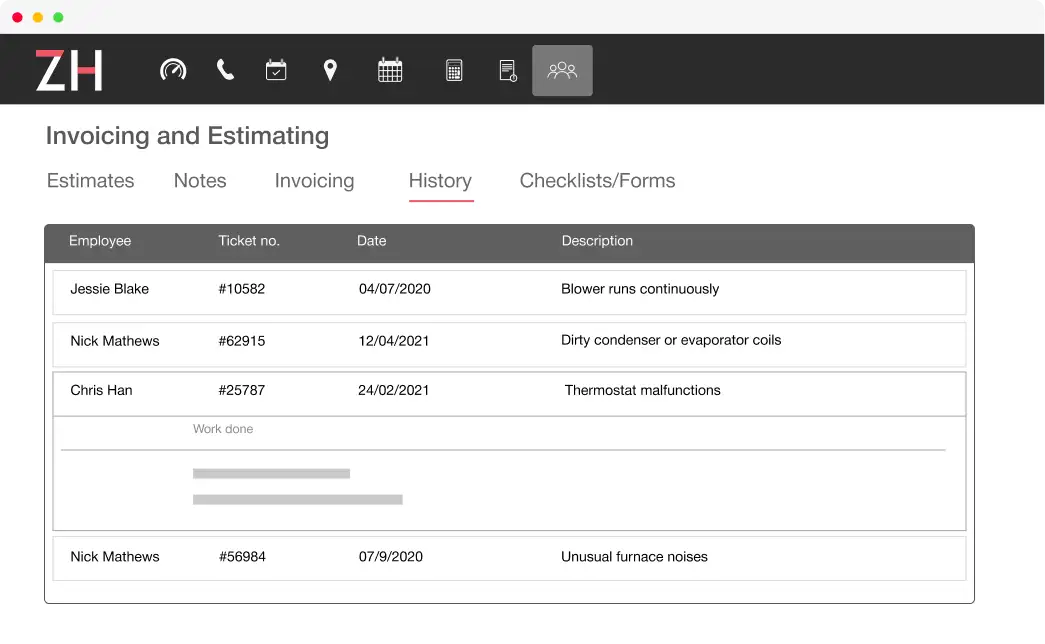Switch to the Notes tab

coord(200,181)
